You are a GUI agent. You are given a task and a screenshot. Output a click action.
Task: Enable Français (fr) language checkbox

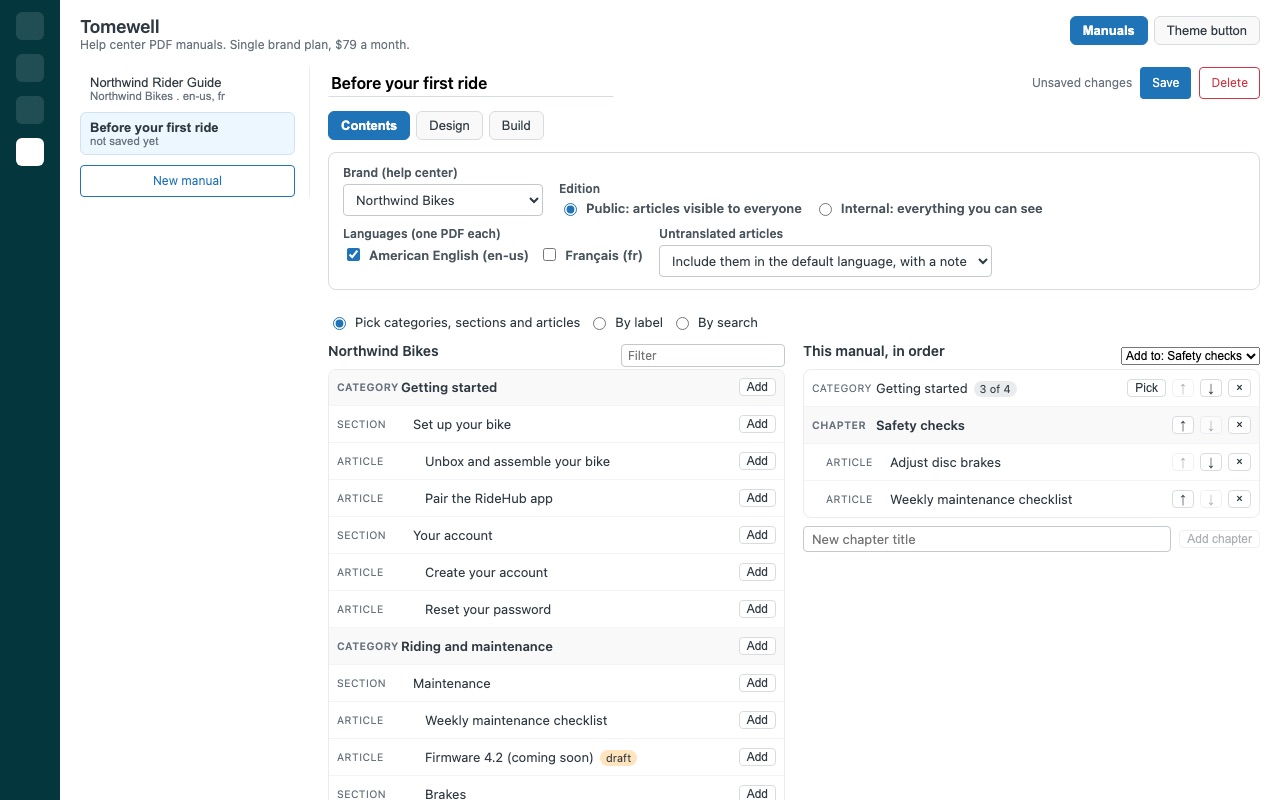pos(549,255)
